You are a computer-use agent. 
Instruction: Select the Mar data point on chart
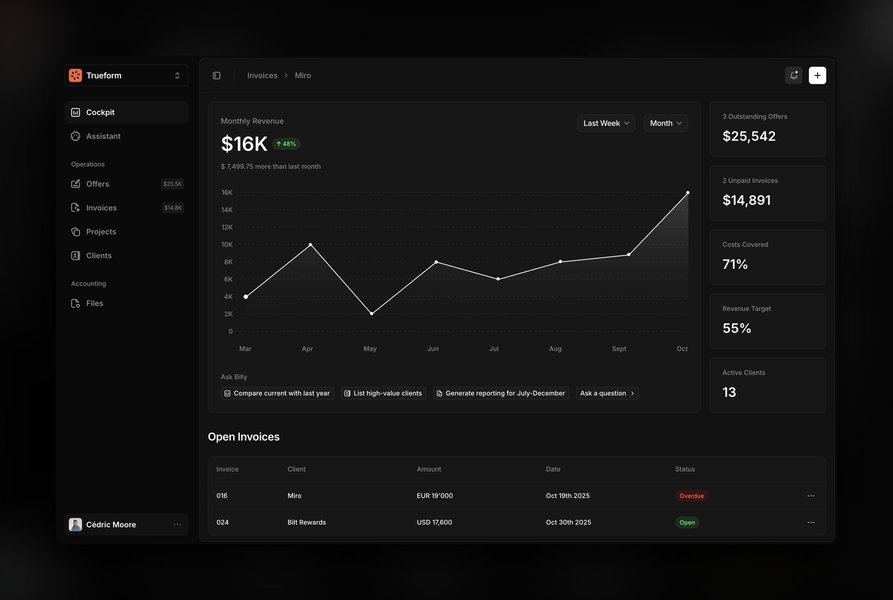(245, 297)
